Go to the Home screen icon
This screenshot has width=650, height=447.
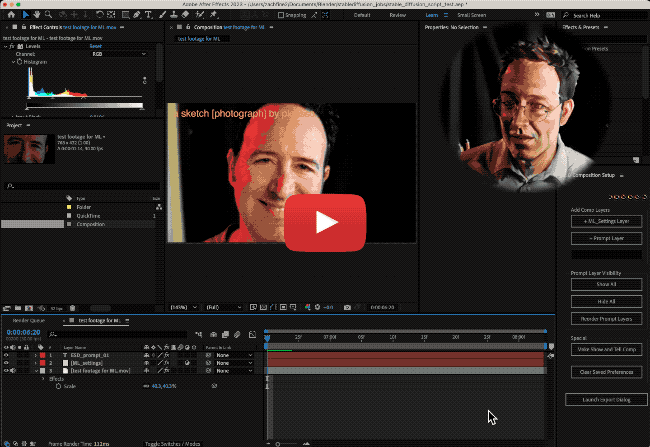point(11,15)
